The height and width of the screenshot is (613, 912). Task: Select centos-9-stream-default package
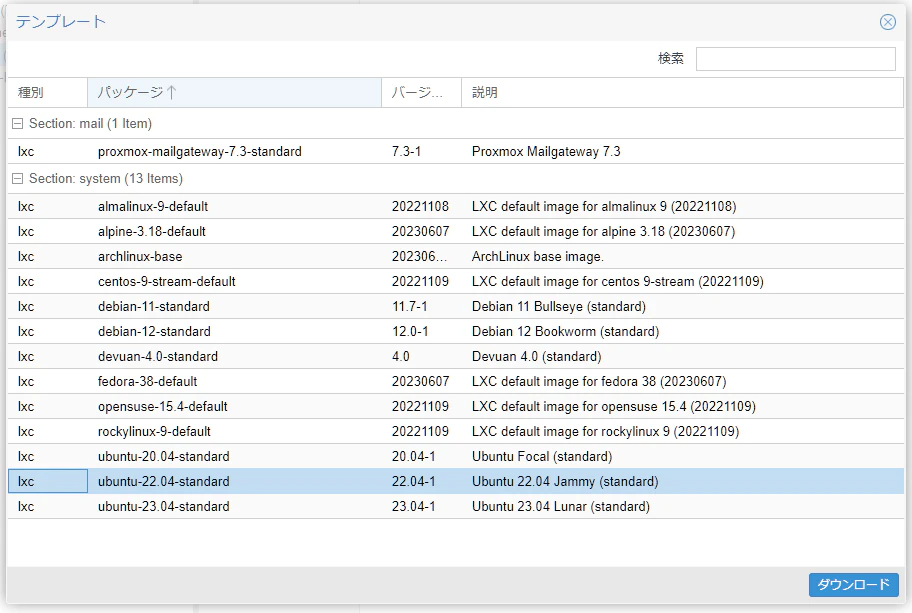167,281
